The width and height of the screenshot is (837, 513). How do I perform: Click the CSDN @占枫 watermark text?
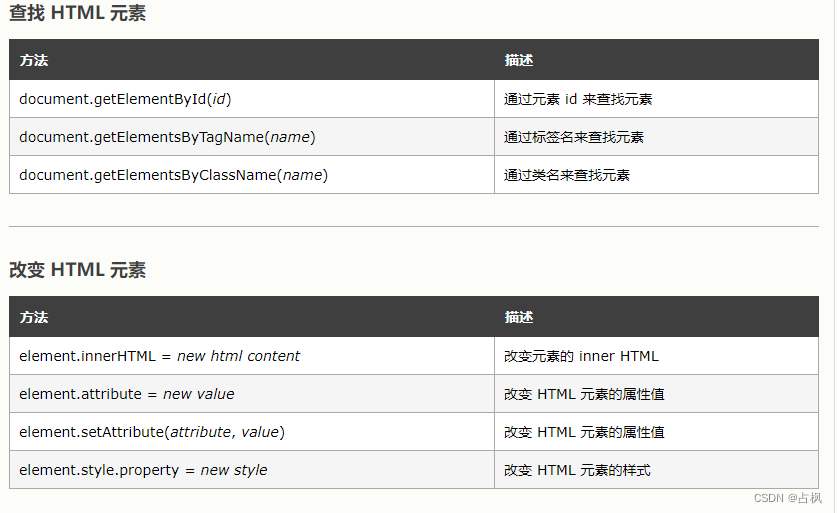pos(787,498)
